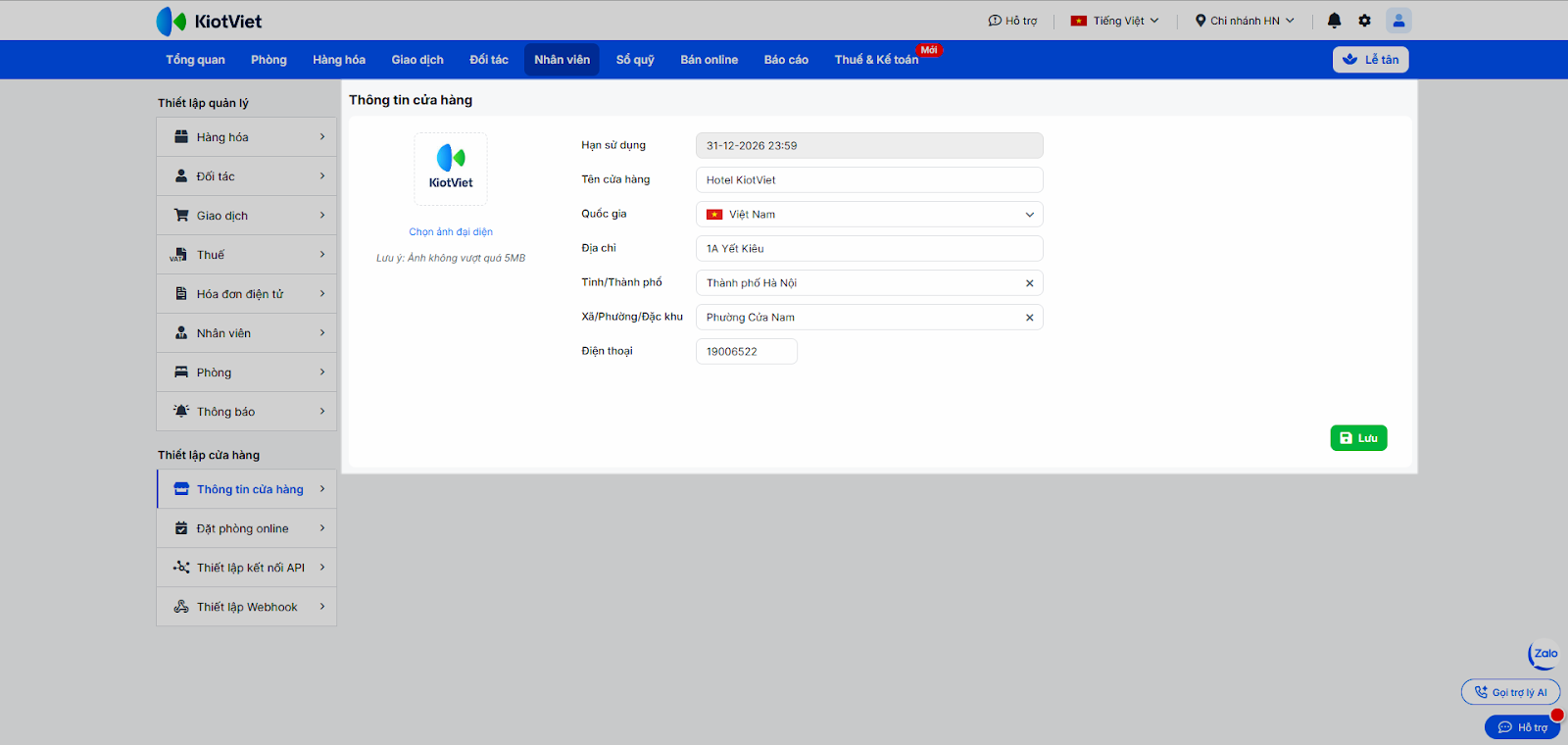The height and width of the screenshot is (745, 1568).
Task: Expand the Thiết lập Webhook chevron
Action: (x=322, y=607)
